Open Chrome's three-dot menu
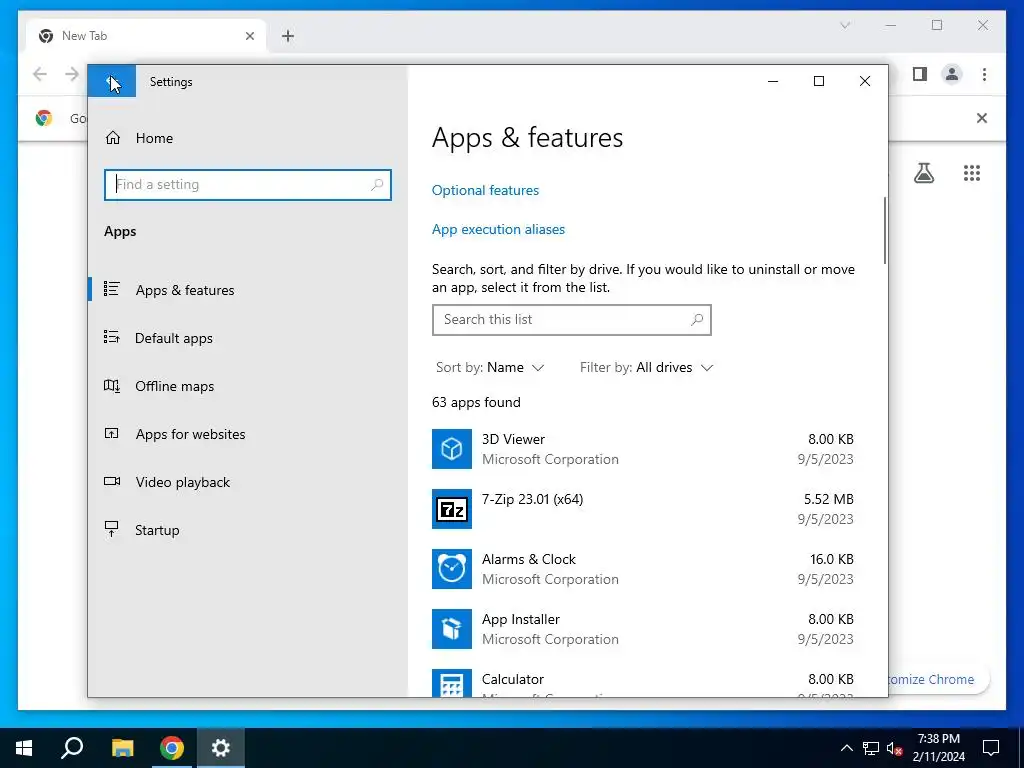Screen dimensions: 1024x768 click(x=984, y=74)
